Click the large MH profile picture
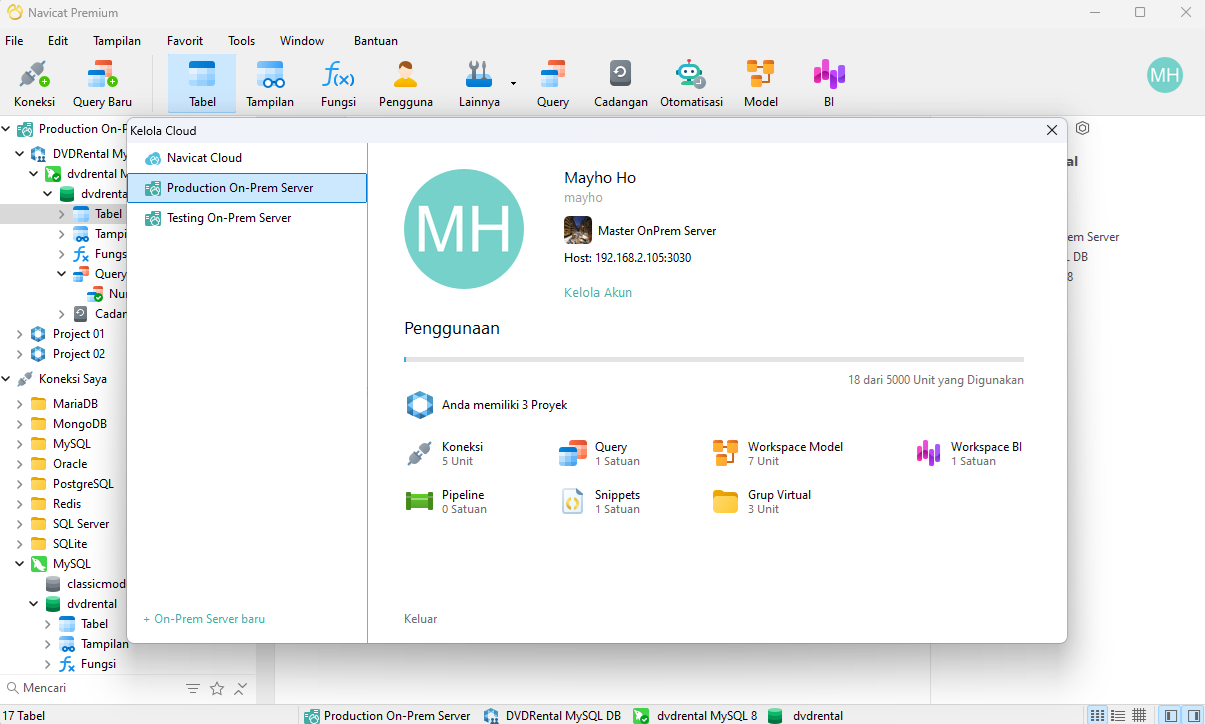Screen dimensions: 1205x724 coord(464,229)
